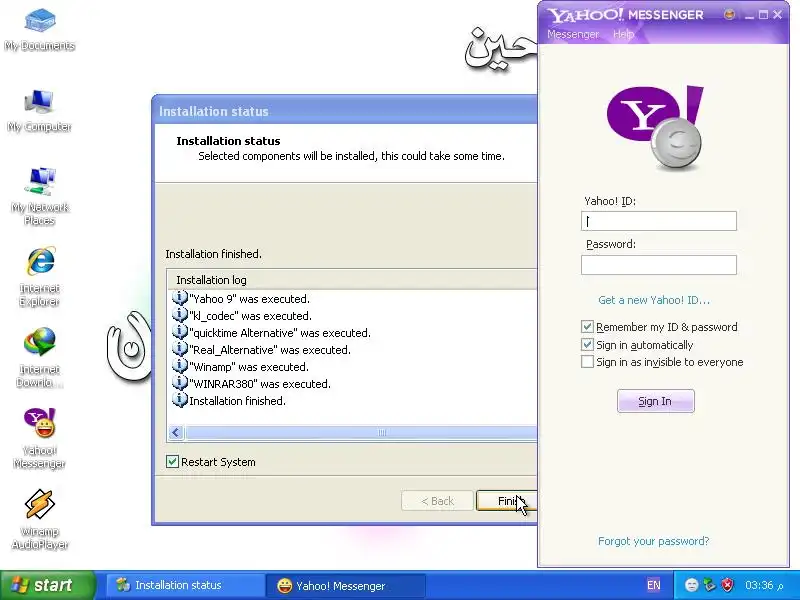
Task: Open the Messenger menu
Action: 573,34
